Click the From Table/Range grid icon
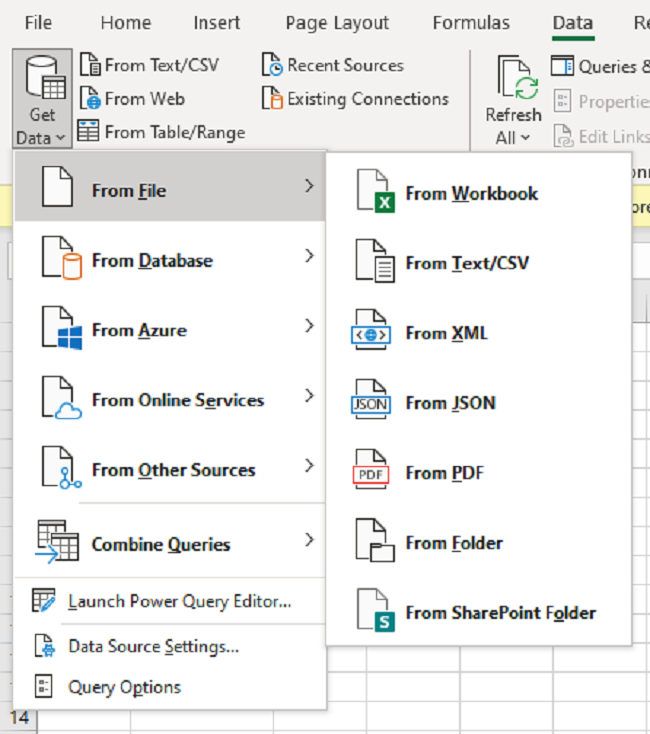The width and height of the screenshot is (650, 734). click(x=89, y=132)
